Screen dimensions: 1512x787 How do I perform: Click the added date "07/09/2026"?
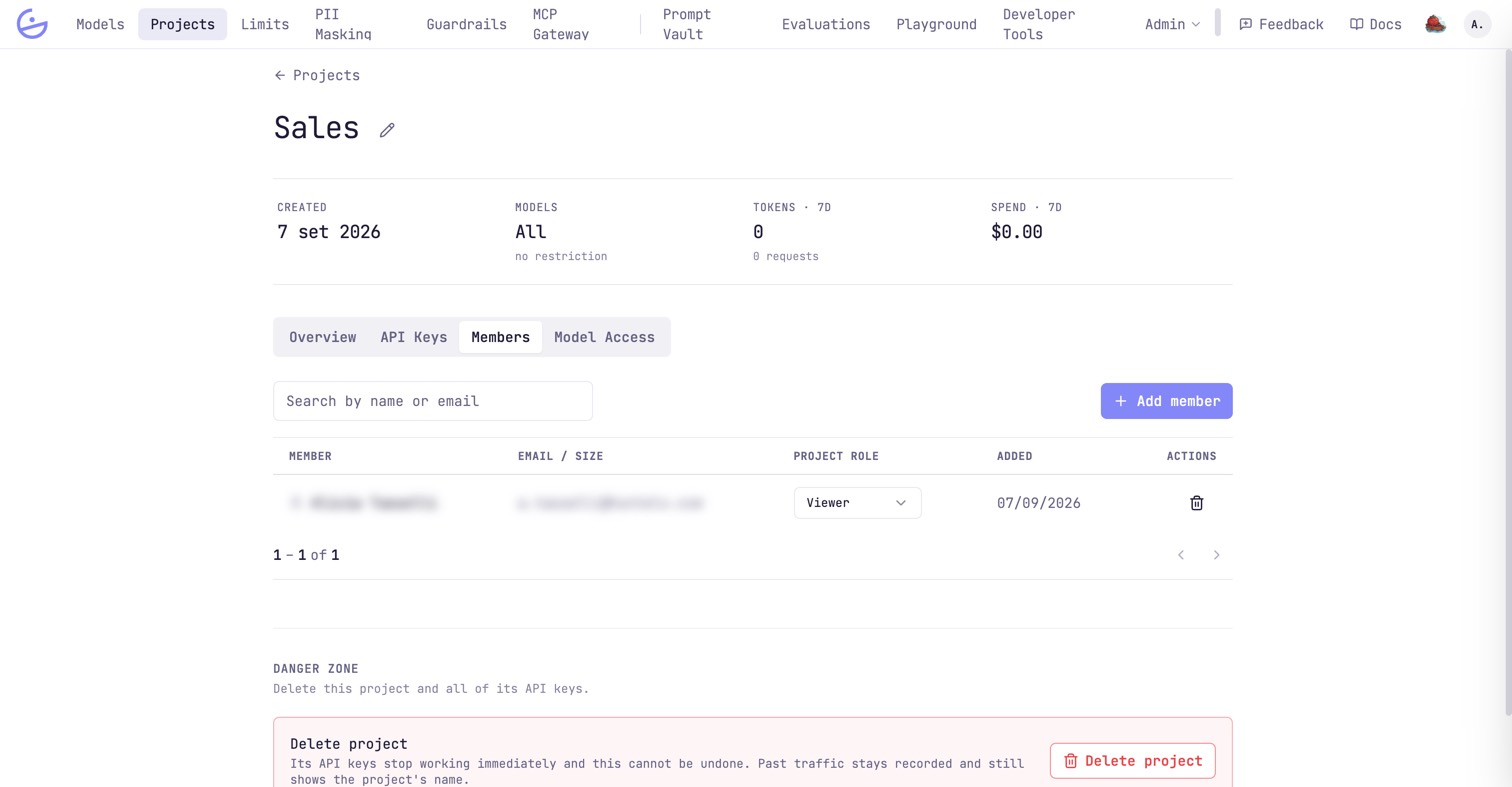[x=1038, y=503]
